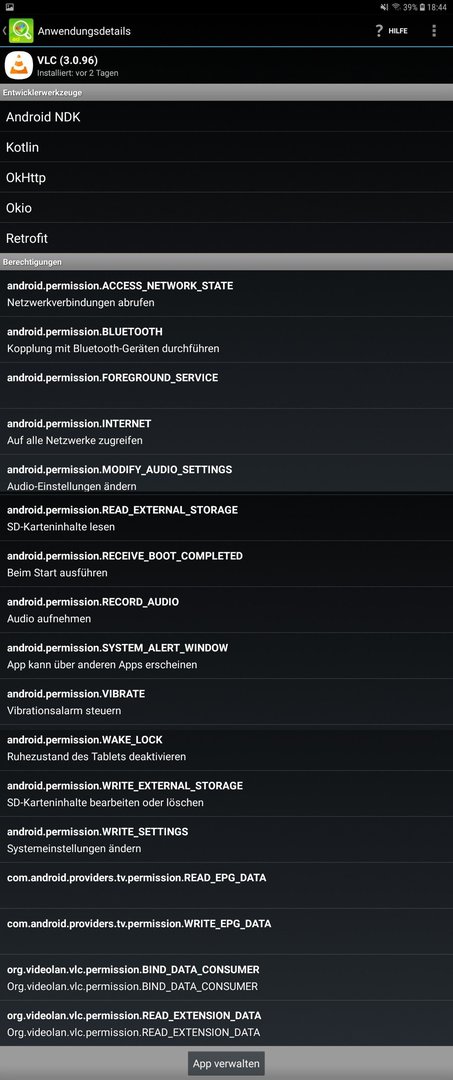Select the ACCESS_NETWORK_STATE permission row

pyautogui.click(x=226, y=293)
